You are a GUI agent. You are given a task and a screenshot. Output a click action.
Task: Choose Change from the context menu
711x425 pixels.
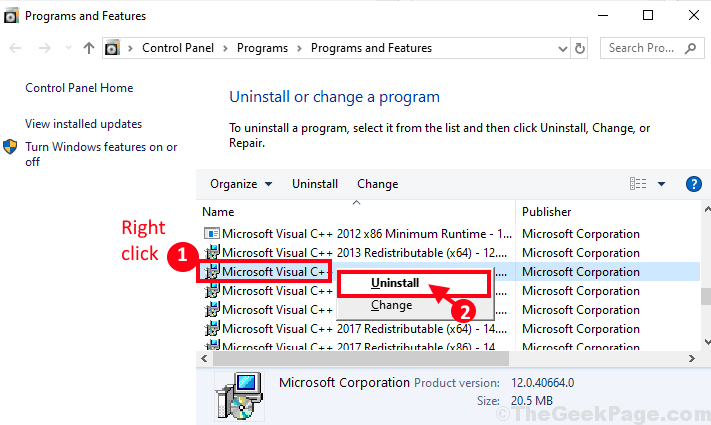[x=391, y=305]
